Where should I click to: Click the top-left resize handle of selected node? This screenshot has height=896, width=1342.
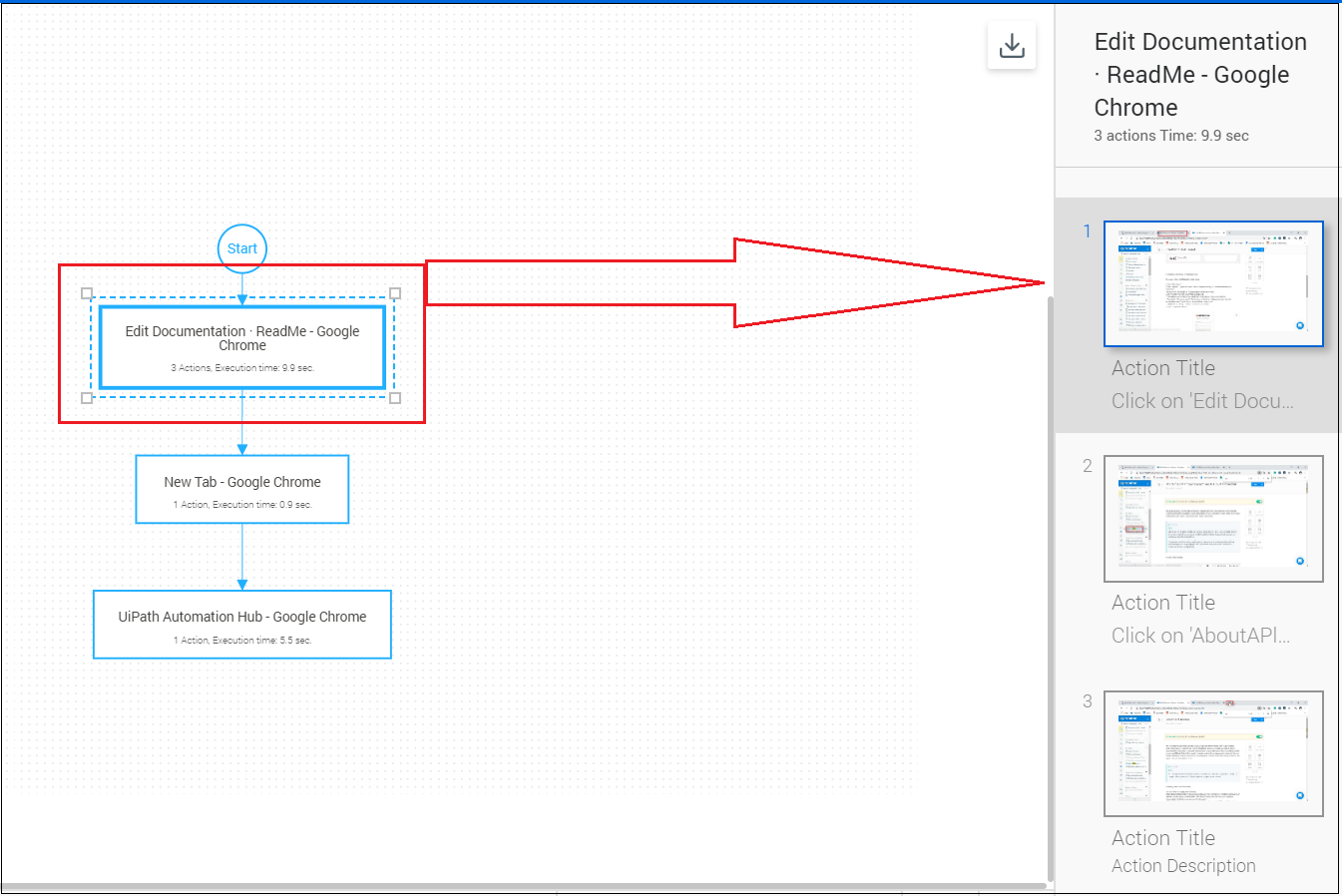(x=87, y=293)
